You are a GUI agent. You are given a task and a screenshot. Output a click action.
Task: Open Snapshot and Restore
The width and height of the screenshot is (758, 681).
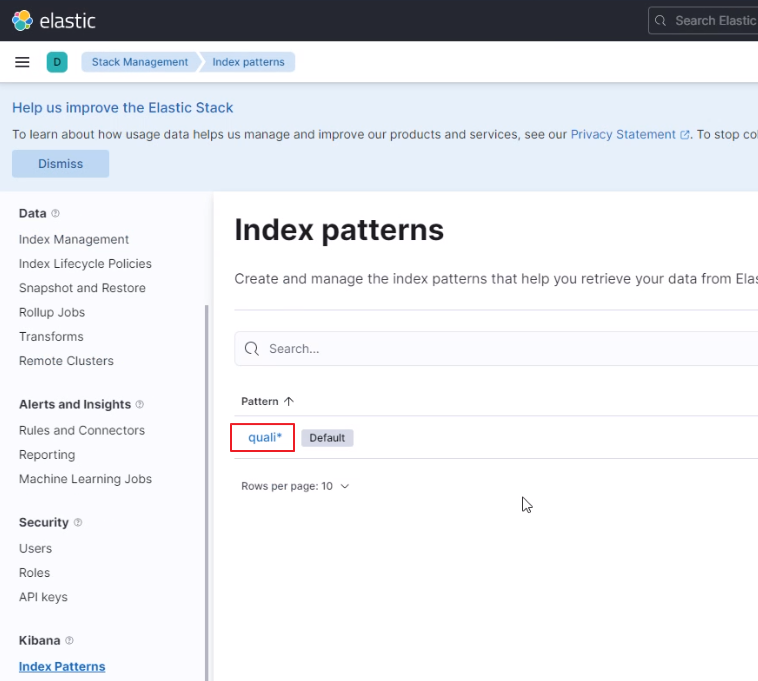coord(82,288)
